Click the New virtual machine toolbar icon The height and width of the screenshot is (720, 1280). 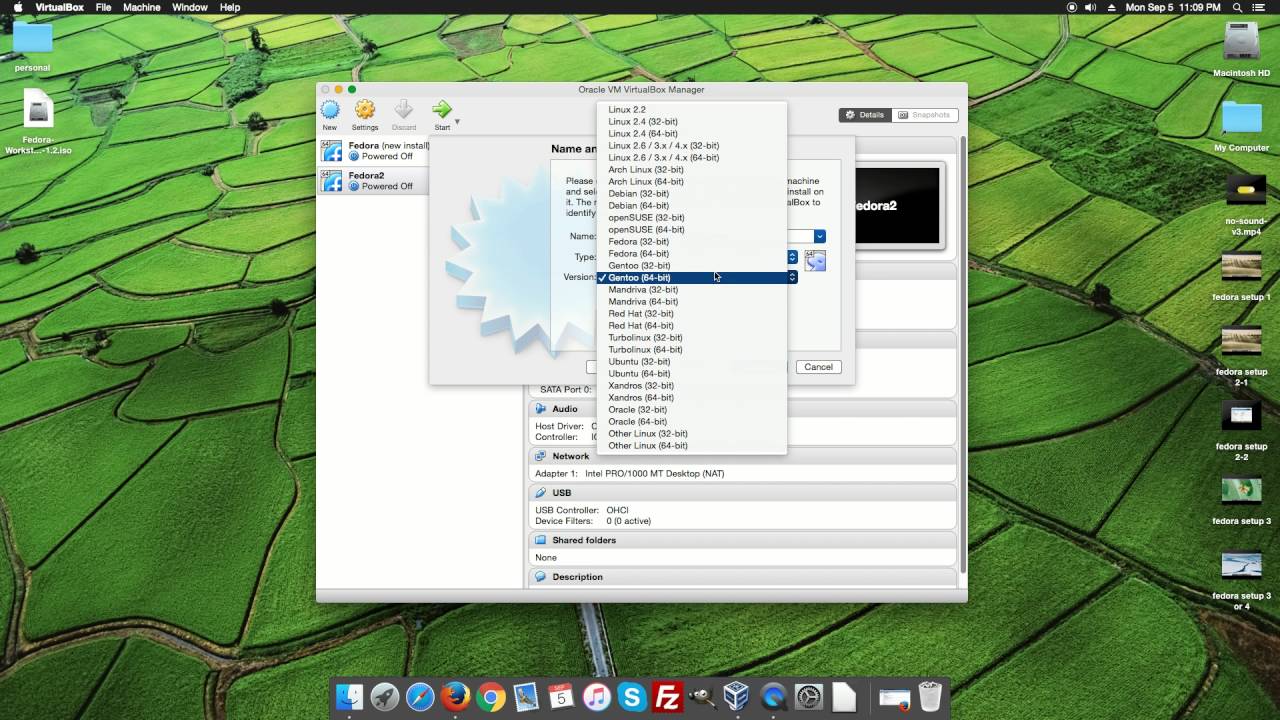[330, 110]
